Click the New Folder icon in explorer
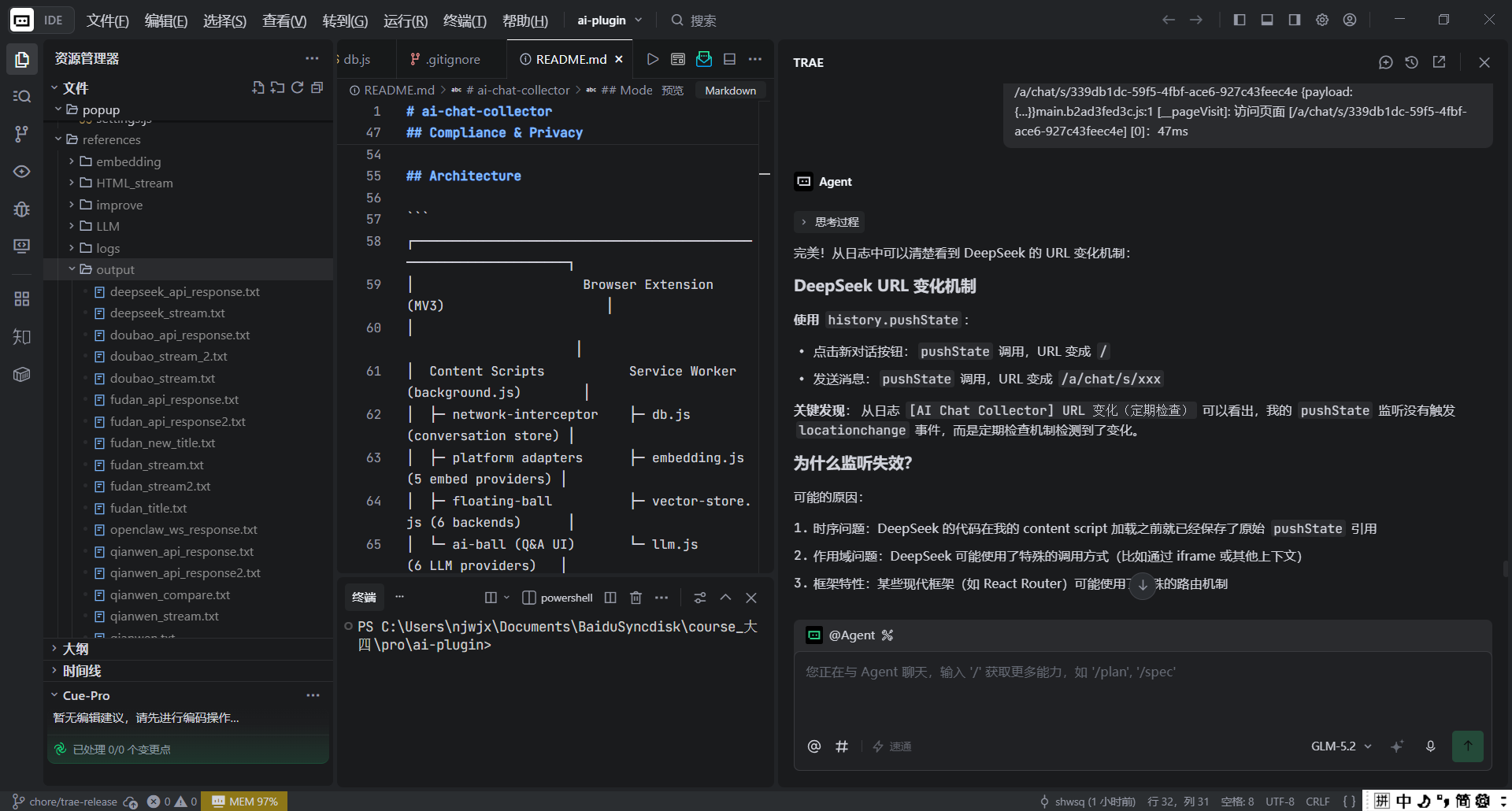The image size is (1512, 811). click(x=278, y=87)
